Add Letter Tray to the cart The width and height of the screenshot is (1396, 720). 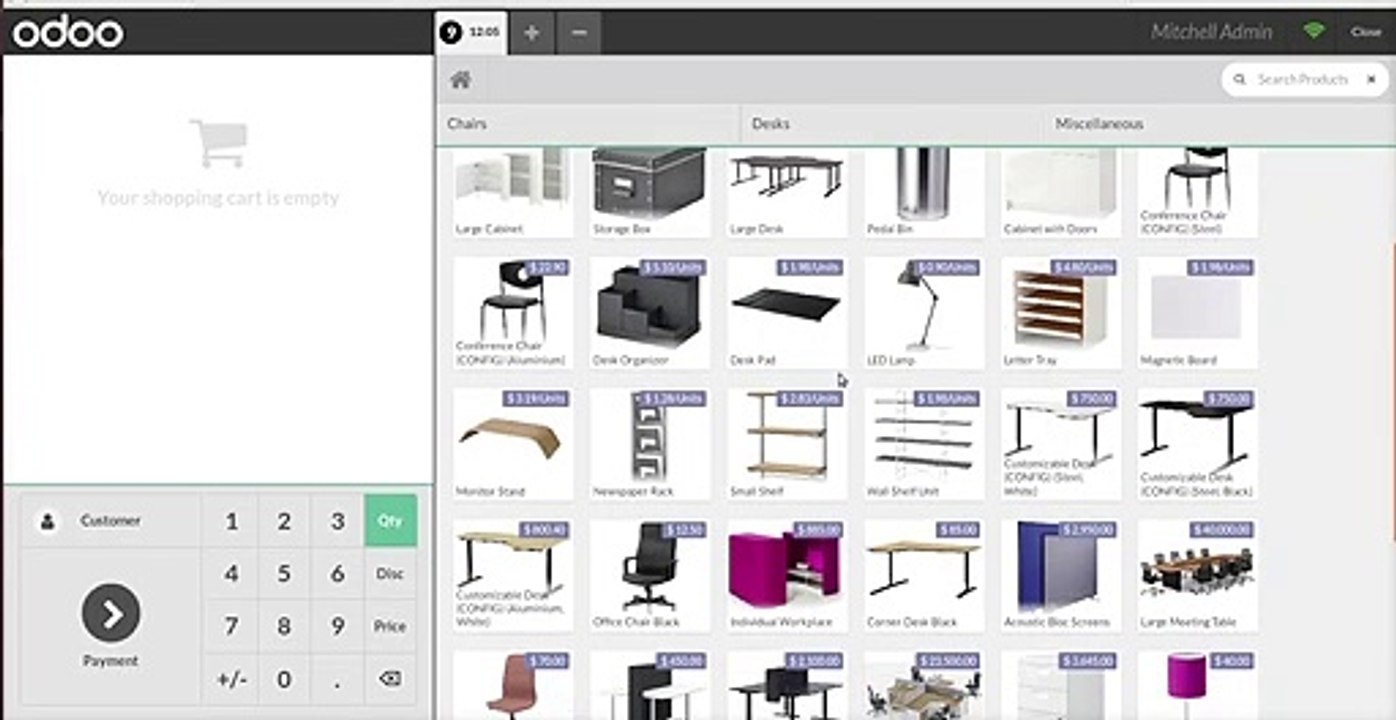click(1061, 313)
